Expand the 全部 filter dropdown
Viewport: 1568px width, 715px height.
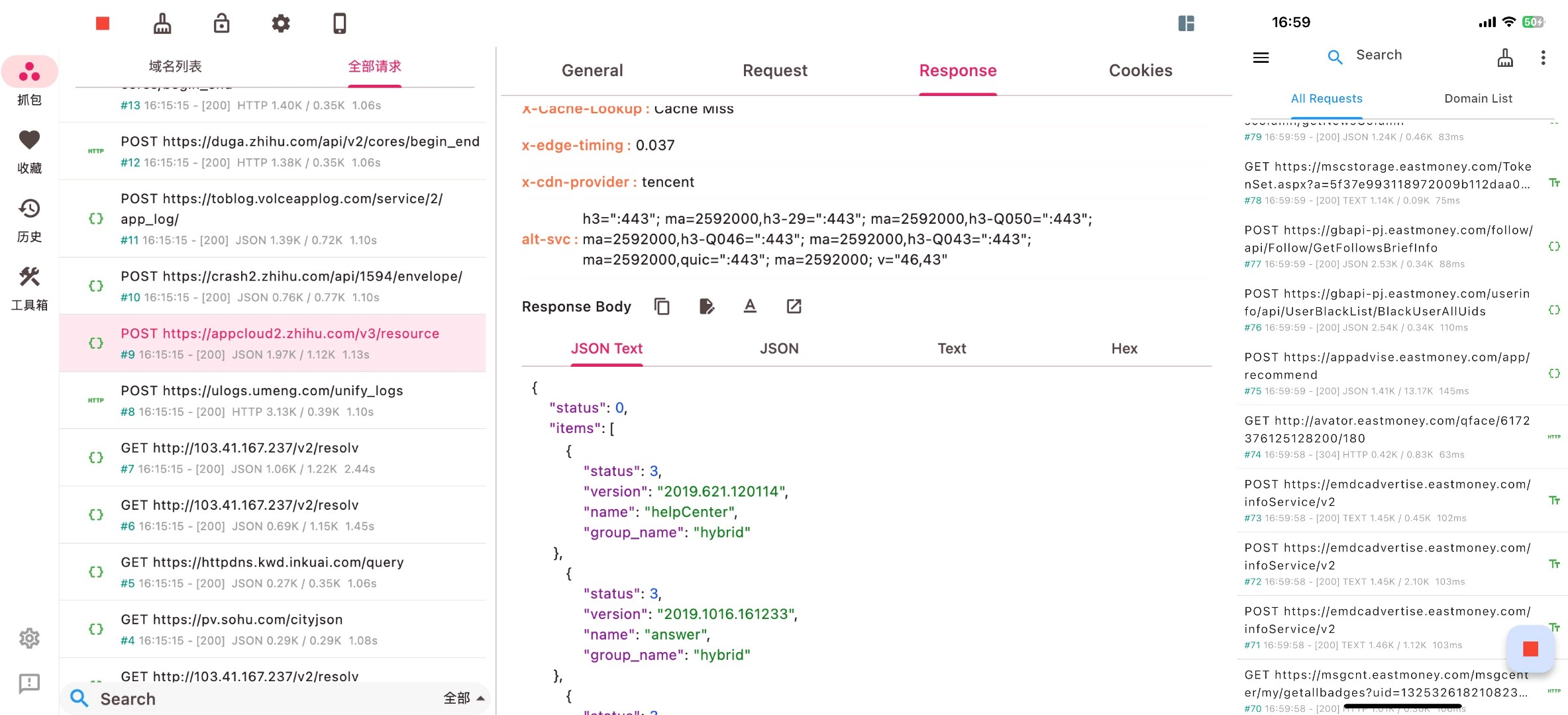click(x=464, y=698)
